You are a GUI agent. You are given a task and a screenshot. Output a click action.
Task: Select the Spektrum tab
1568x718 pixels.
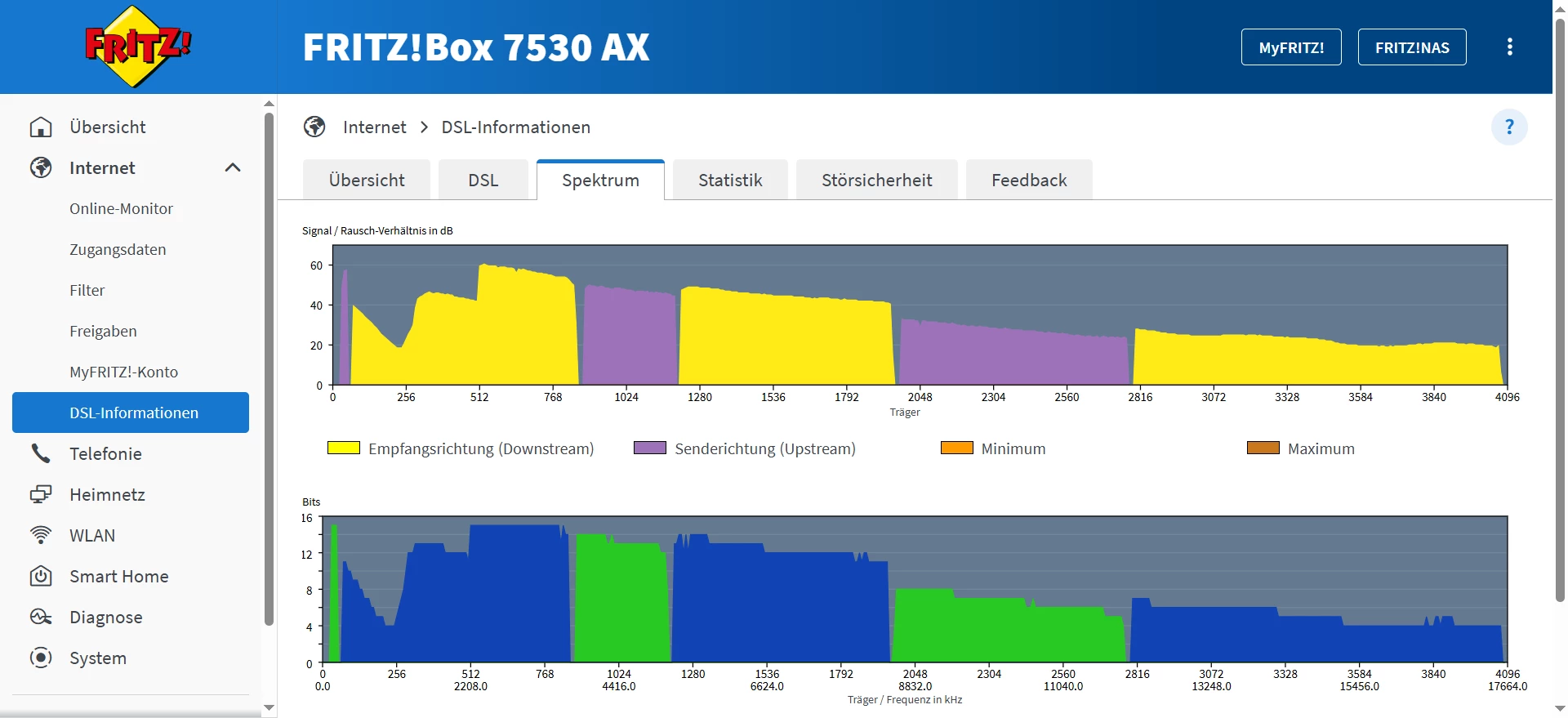pyautogui.click(x=601, y=180)
